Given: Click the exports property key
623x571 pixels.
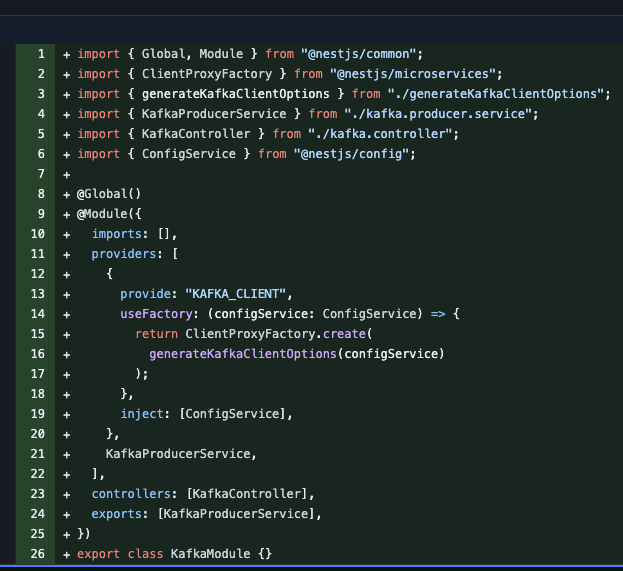Looking at the screenshot, I should pos(117,514).
